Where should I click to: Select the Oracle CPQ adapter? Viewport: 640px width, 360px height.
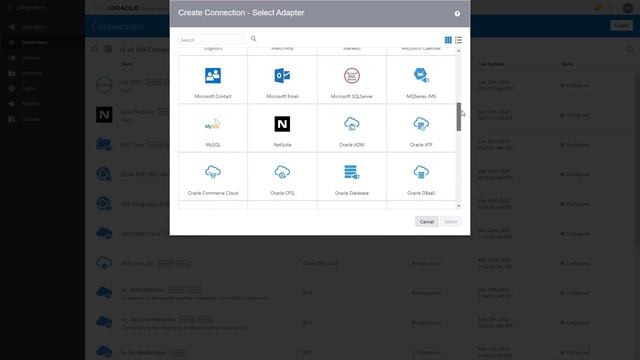click(x=282, y=177)
